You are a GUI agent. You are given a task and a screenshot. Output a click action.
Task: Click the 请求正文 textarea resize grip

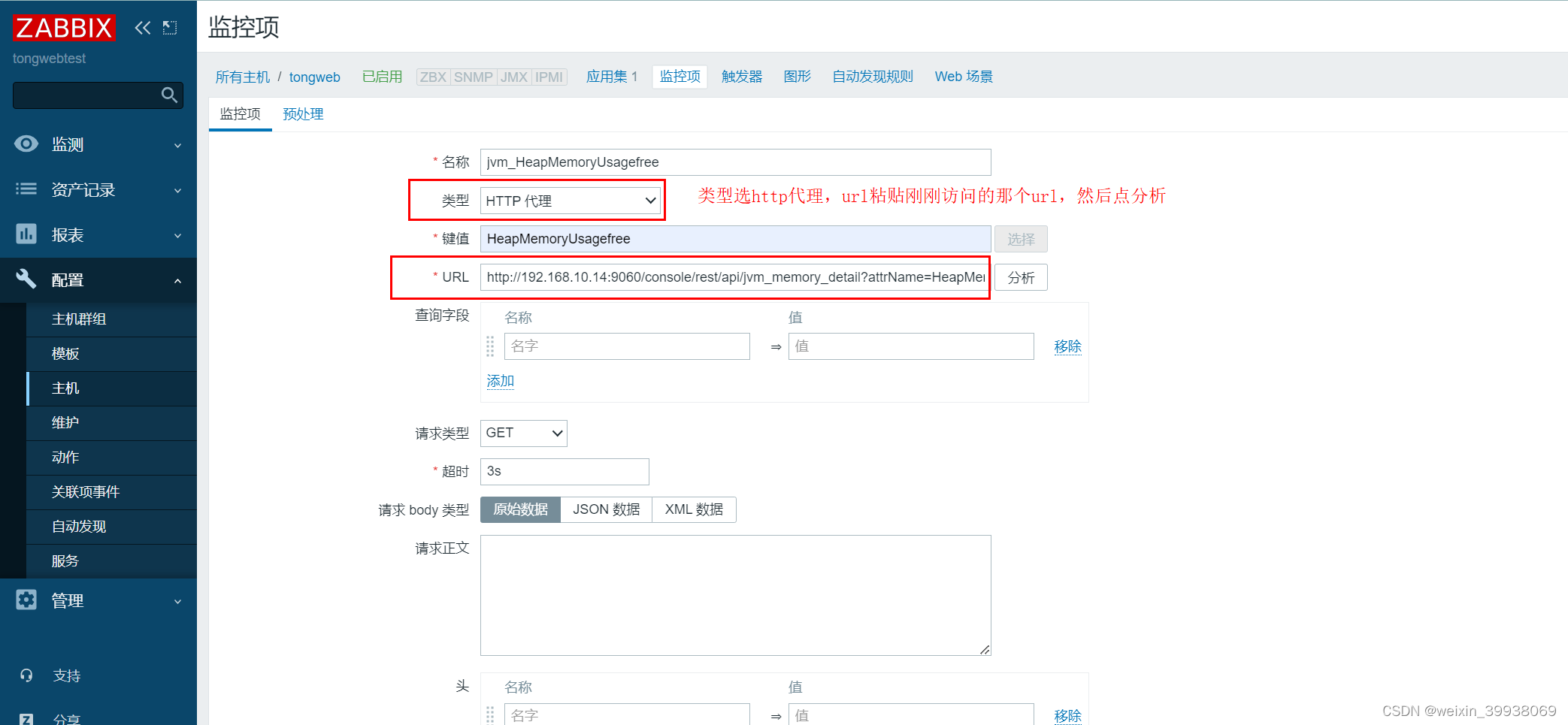pyautogui.click(x=985, y=650)
